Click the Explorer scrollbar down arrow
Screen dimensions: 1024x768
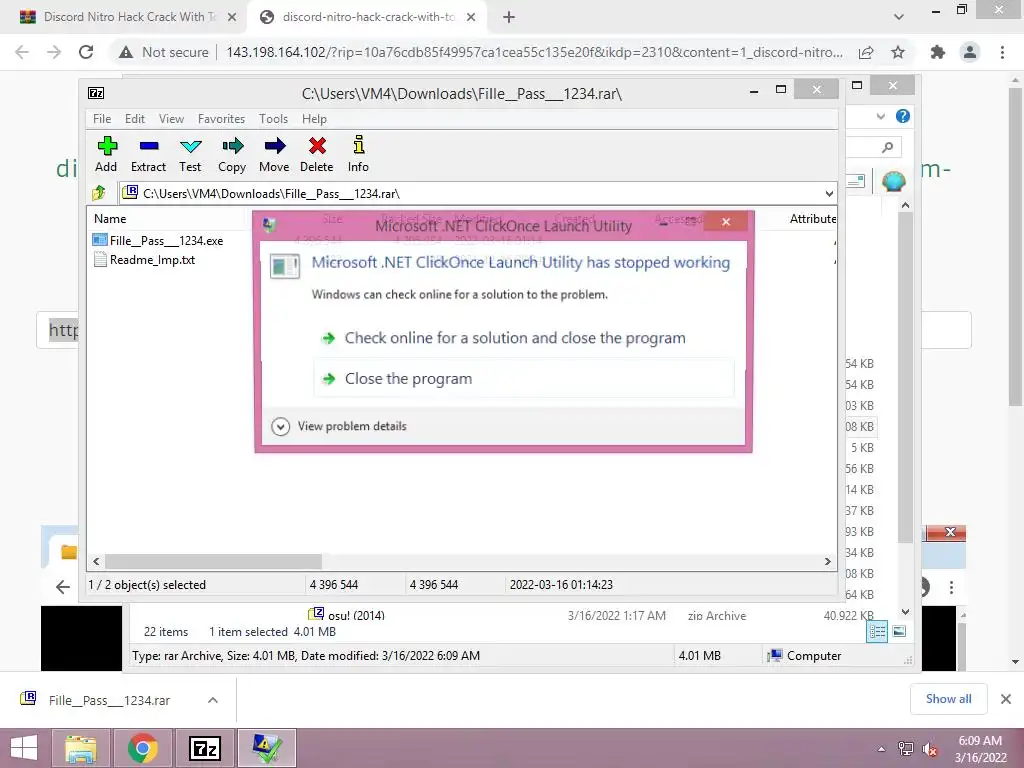click(x=905, y=611)
